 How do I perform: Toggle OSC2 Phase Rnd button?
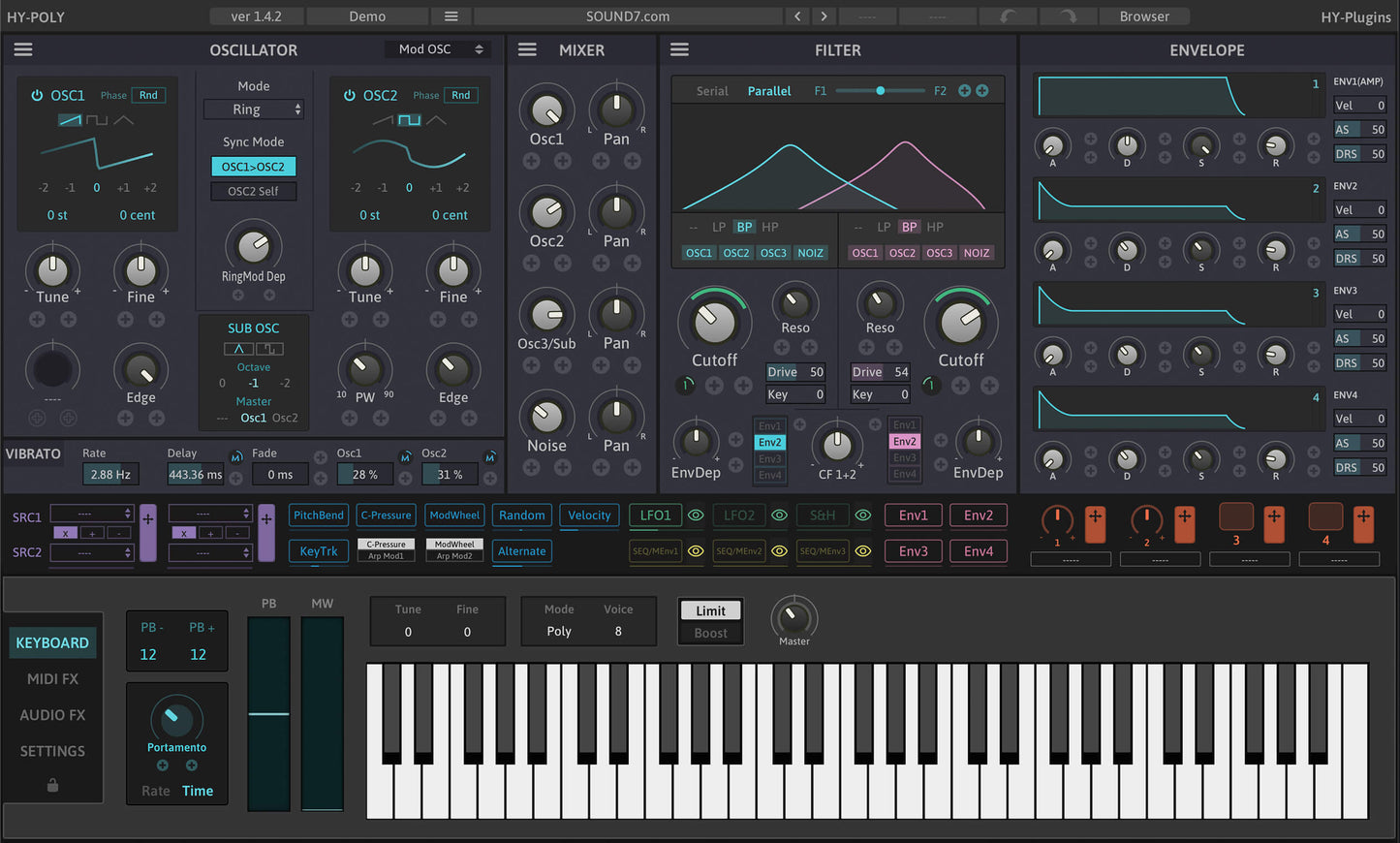coord(461,95)
